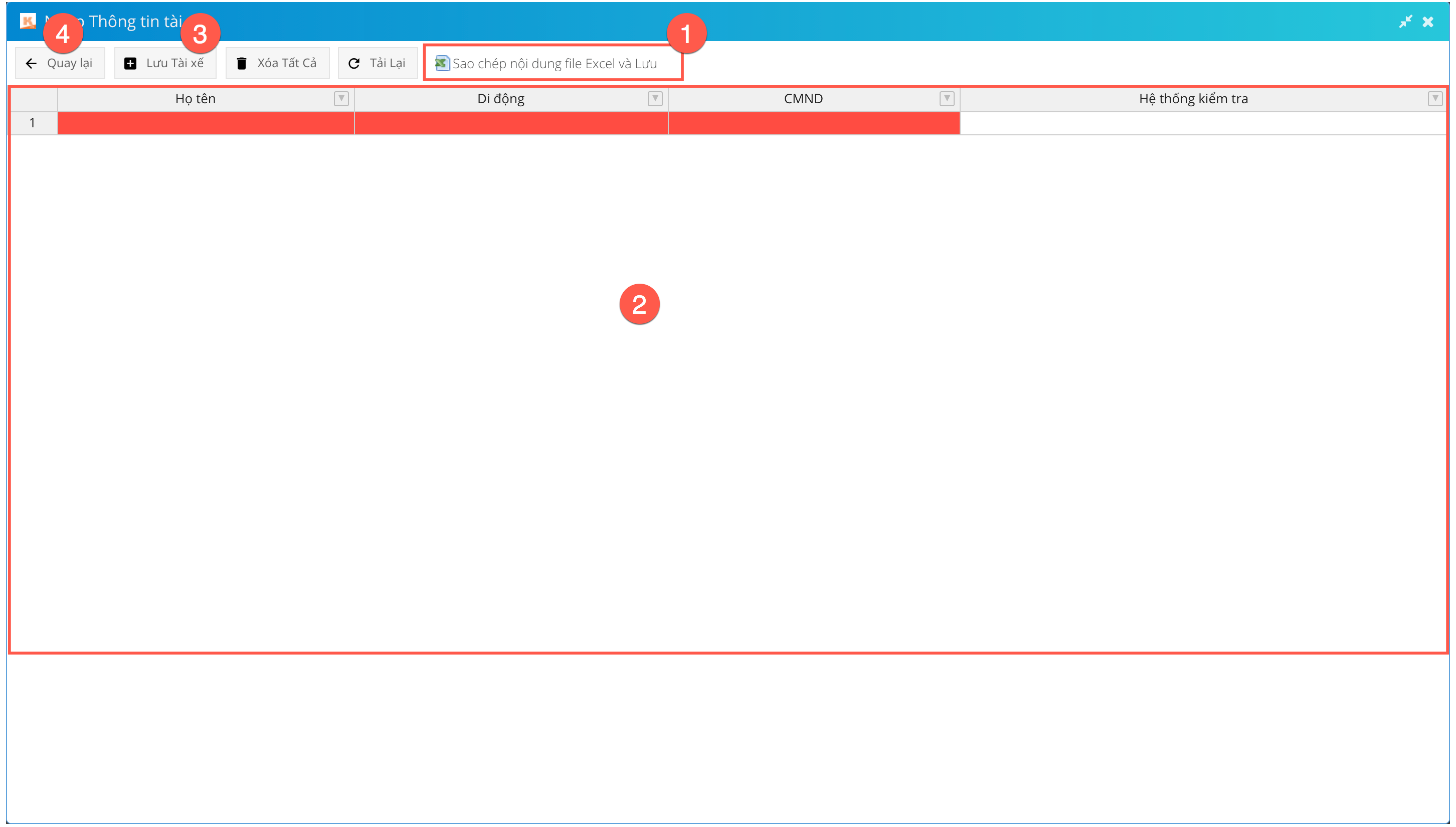Select row number 1 header
1456x827 pixels.
33,123
